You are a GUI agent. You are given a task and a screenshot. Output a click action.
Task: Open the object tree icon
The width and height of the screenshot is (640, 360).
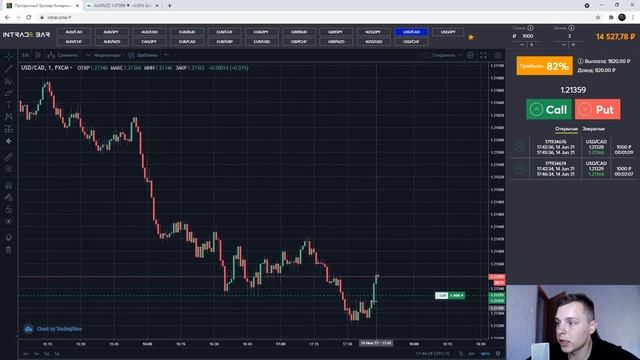9,238
